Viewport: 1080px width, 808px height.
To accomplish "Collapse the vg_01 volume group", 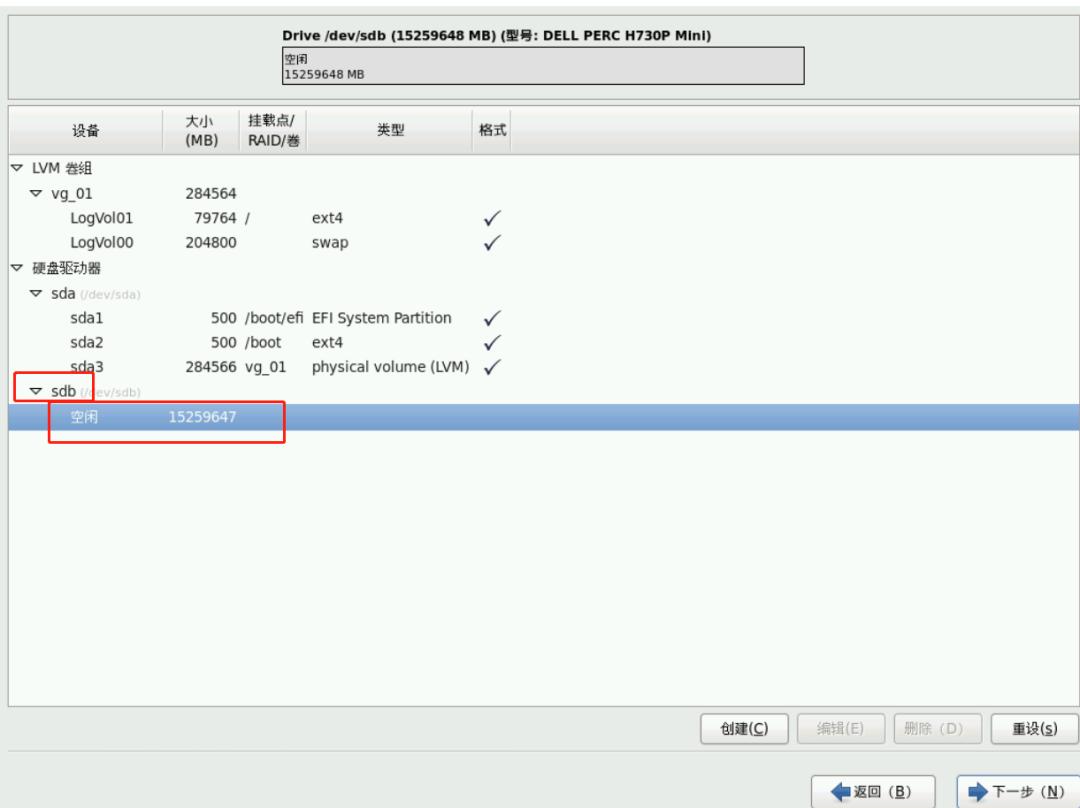I will [x=36, y=193].
